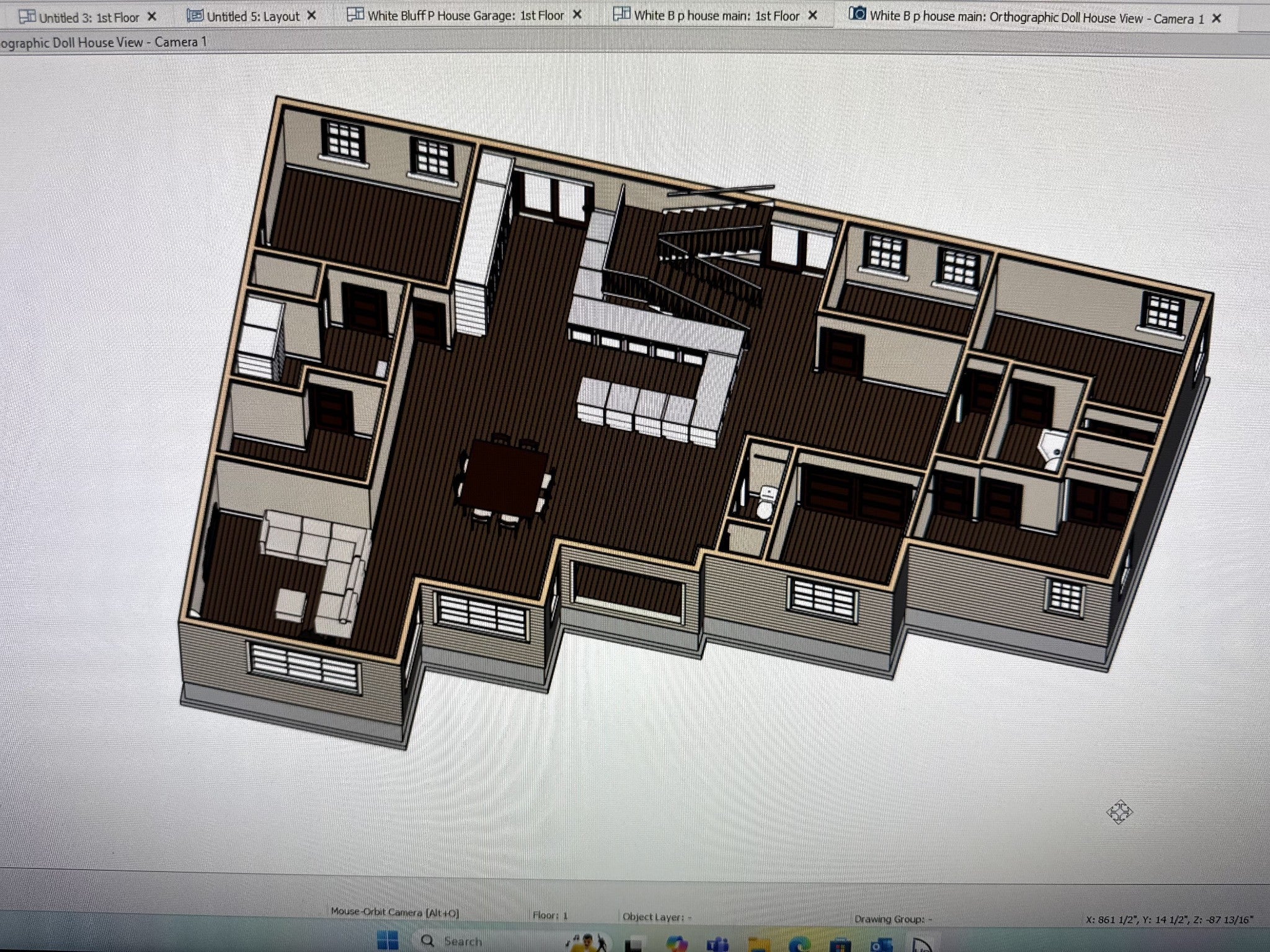Click the taskbar Search box

[462, 941]
